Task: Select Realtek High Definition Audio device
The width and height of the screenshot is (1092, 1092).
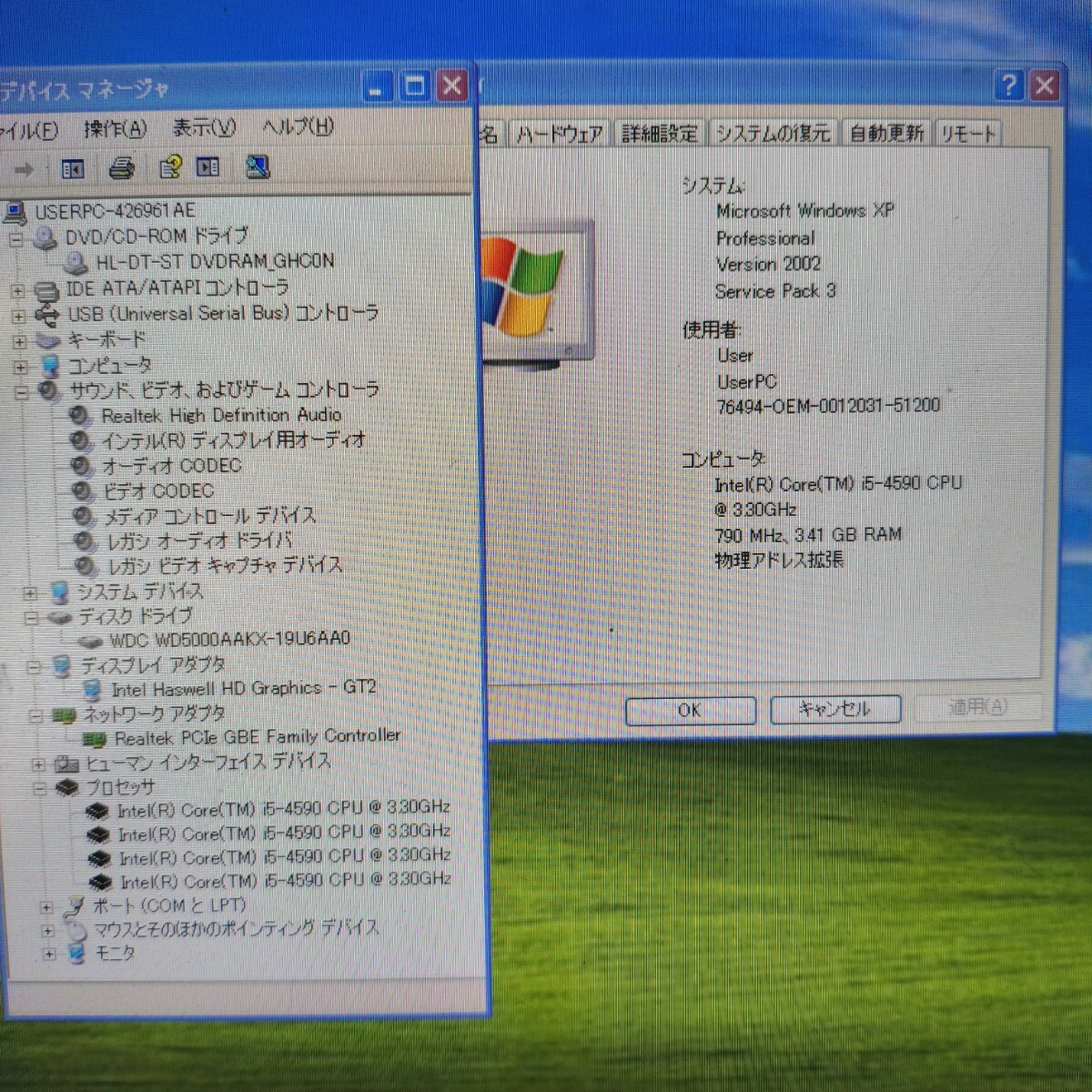Action: point(221,415)
